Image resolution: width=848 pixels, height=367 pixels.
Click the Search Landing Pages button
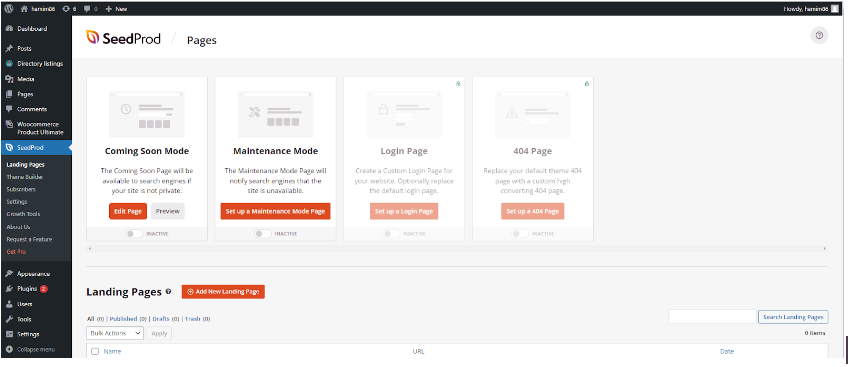point(793,317)
